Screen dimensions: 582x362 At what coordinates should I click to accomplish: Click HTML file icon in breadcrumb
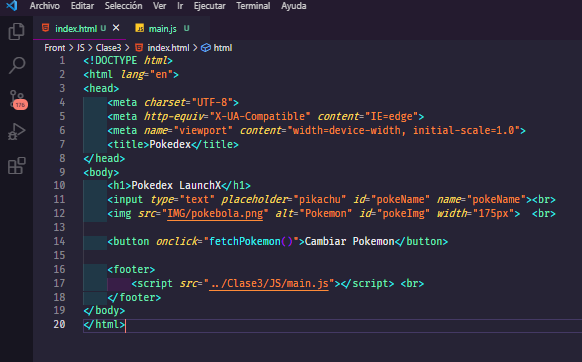coord(139,48)
